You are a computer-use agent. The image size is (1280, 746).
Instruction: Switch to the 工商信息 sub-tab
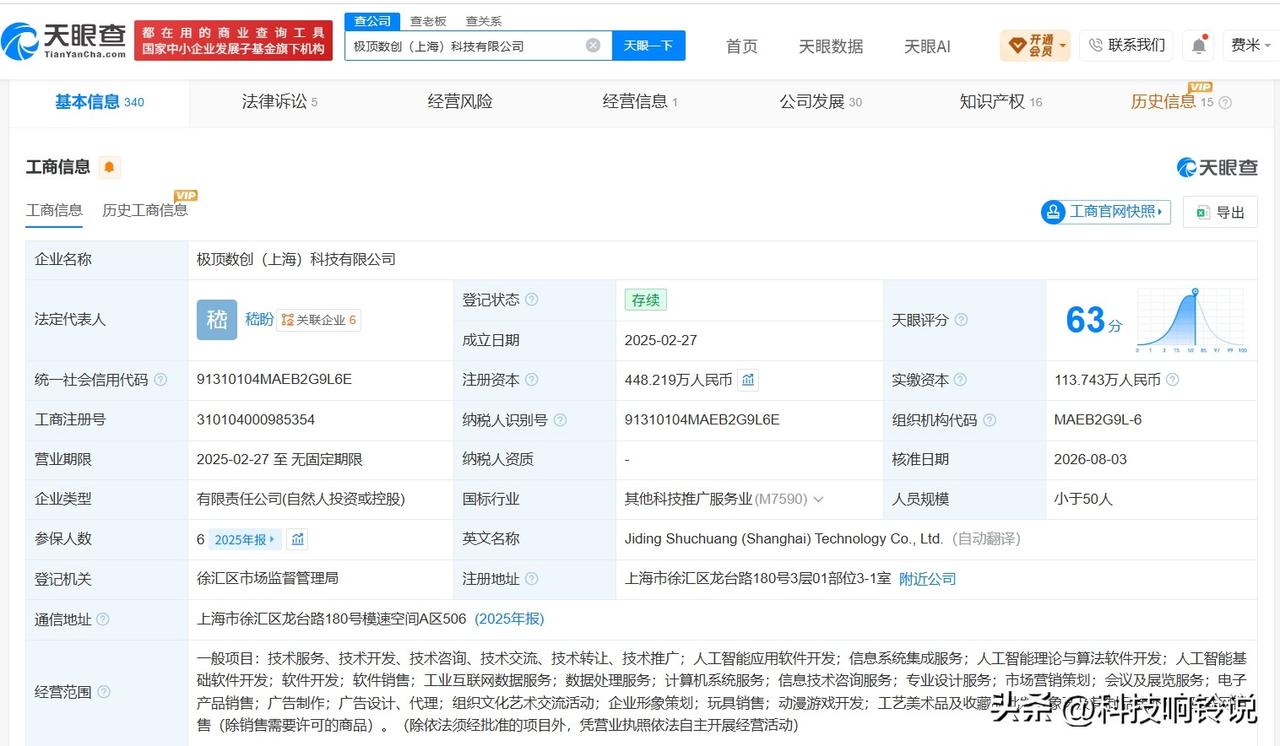54,210
